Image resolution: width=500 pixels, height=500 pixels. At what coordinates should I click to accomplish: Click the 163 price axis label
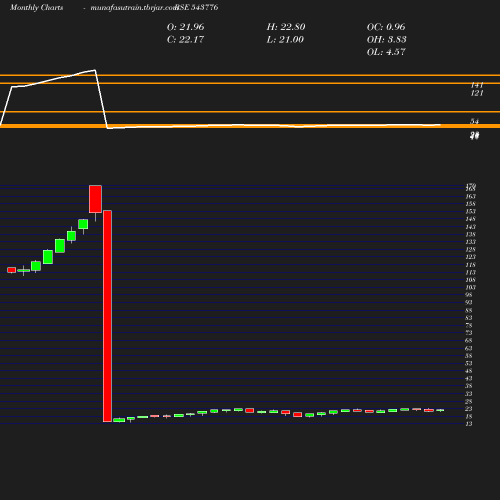coord(471,196)
